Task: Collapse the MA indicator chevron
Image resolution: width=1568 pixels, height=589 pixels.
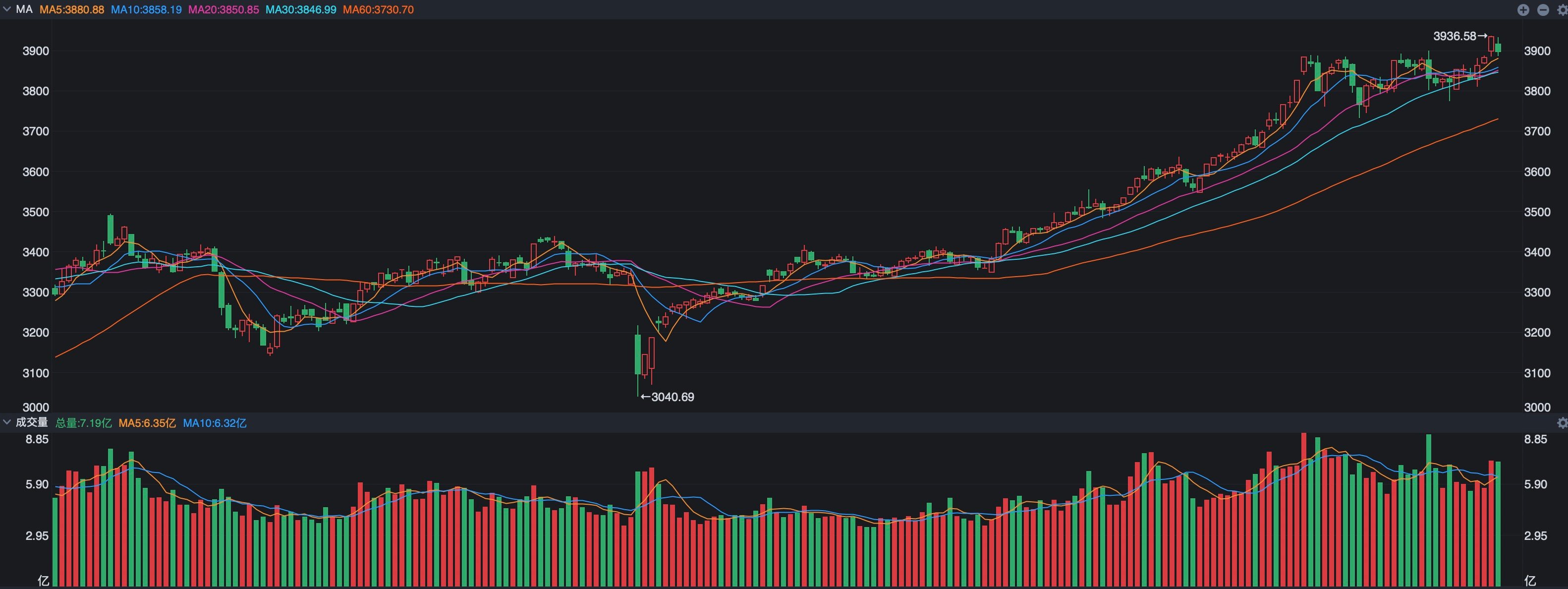Action: pyautogui.click(x=7, y=10)
